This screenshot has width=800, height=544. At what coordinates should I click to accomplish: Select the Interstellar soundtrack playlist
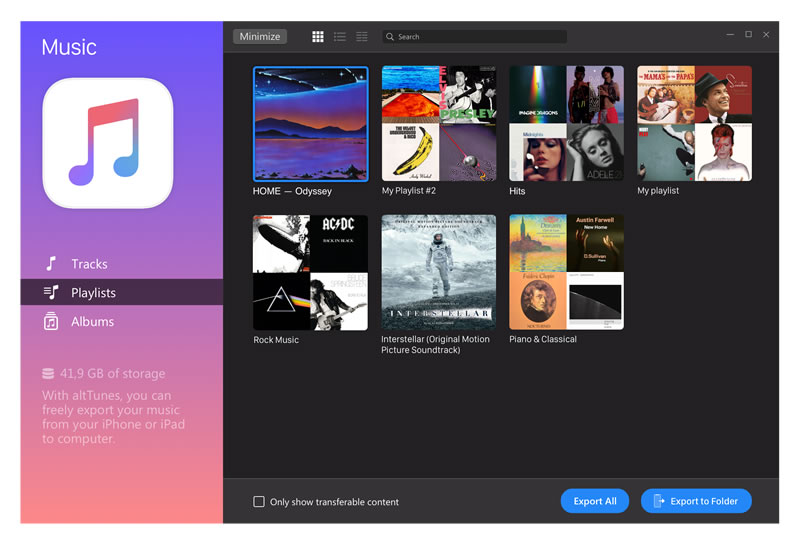tap(439, 273)
